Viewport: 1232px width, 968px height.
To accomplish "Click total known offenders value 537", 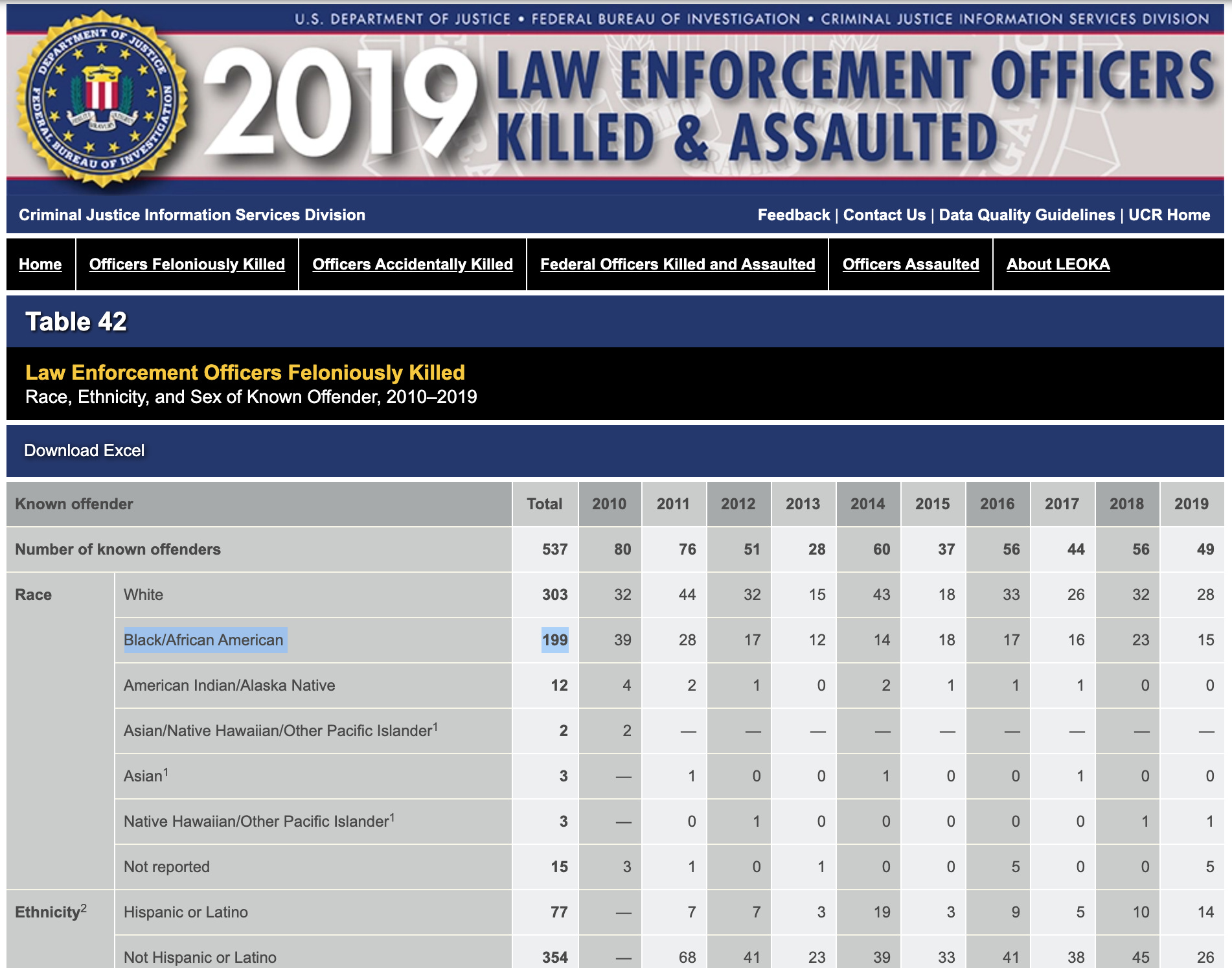I will click(554, 549).
